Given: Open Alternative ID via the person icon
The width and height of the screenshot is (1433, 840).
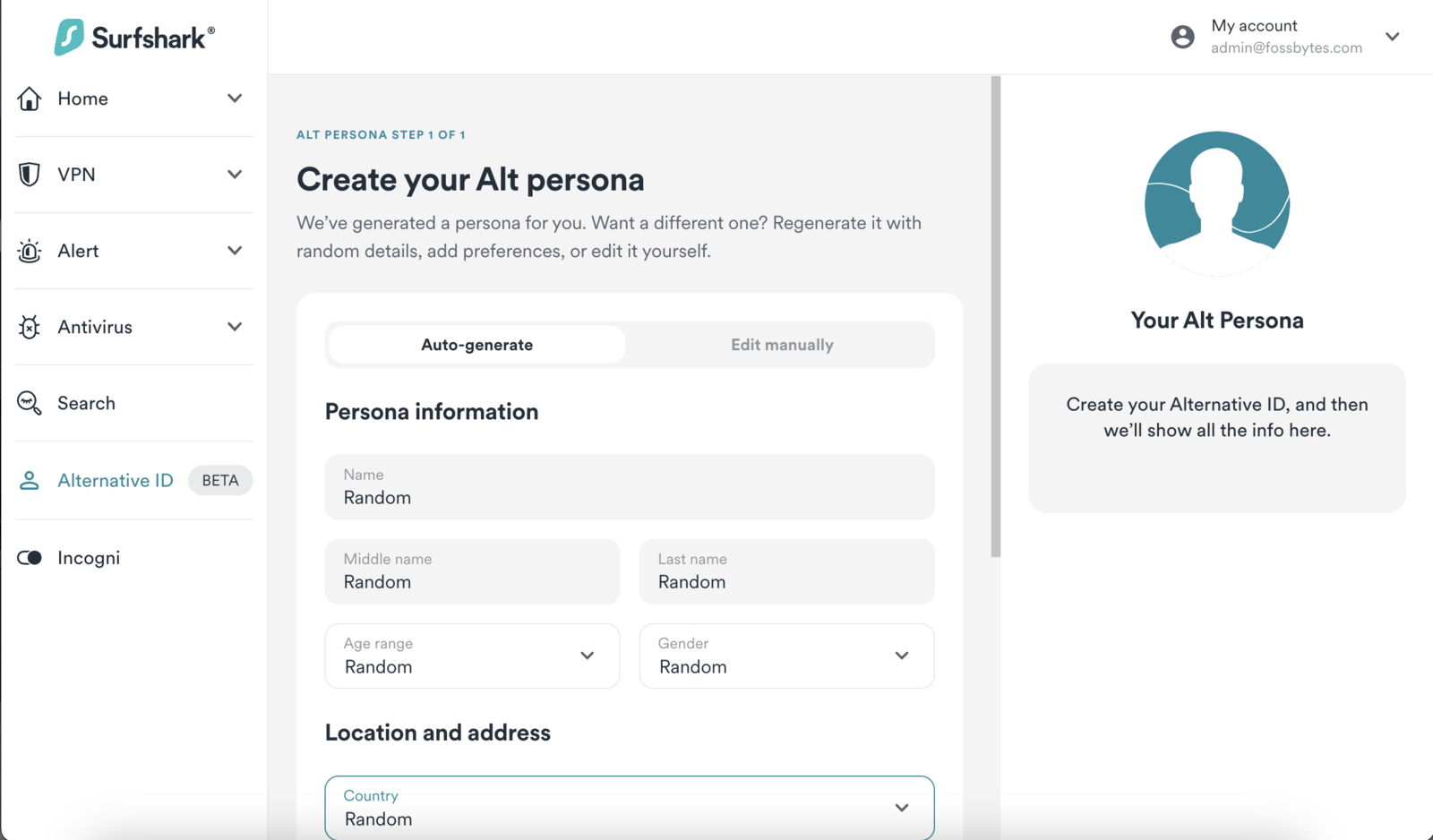Looking at the screenshot, I should pos(30,480).
